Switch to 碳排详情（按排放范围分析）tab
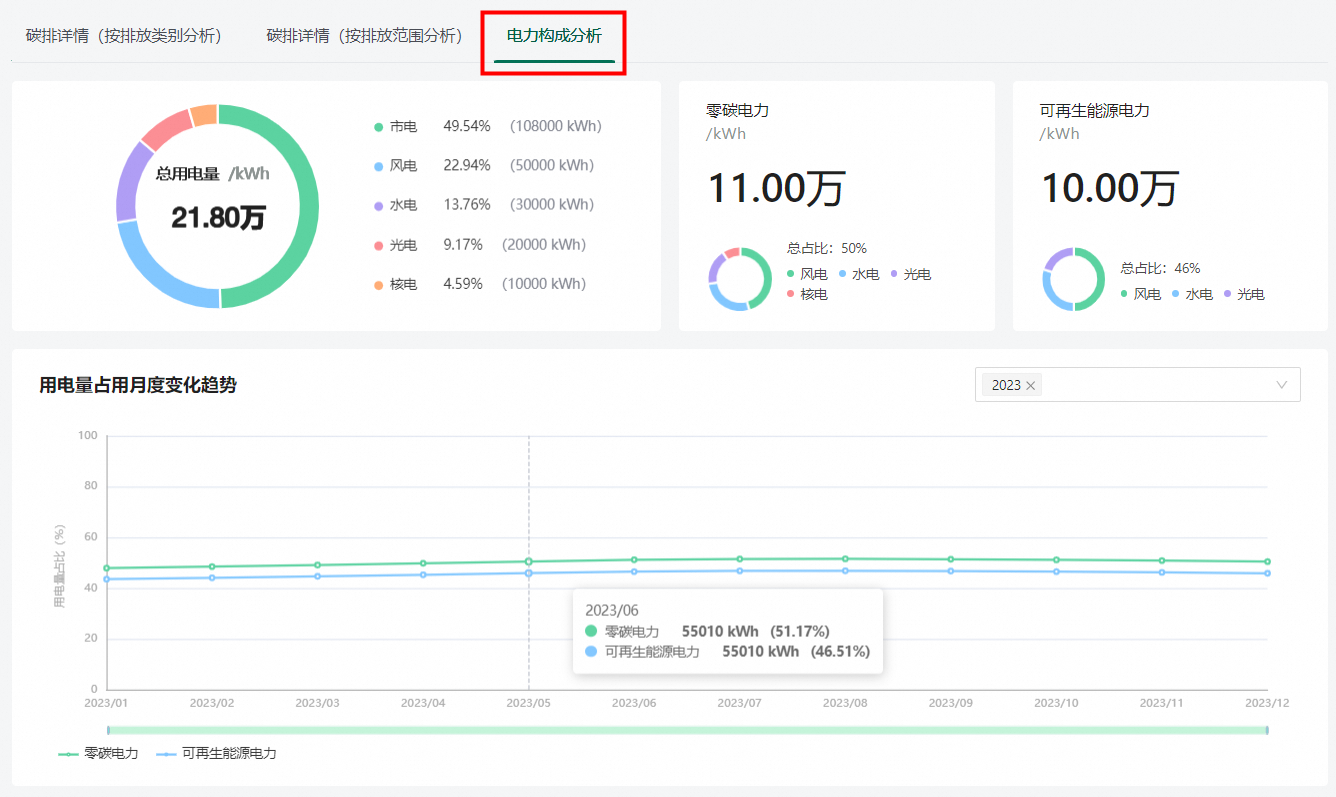The height and width of the screenshot is (797, 1336). click(365, 36)
